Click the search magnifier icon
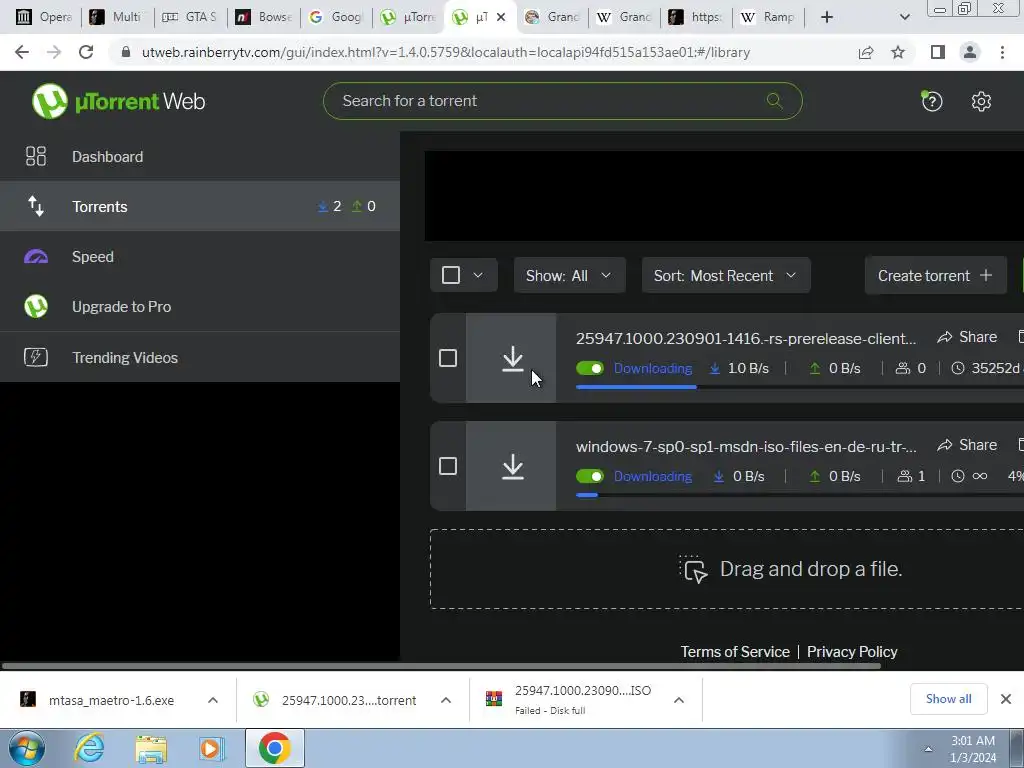 click(775, 101)
